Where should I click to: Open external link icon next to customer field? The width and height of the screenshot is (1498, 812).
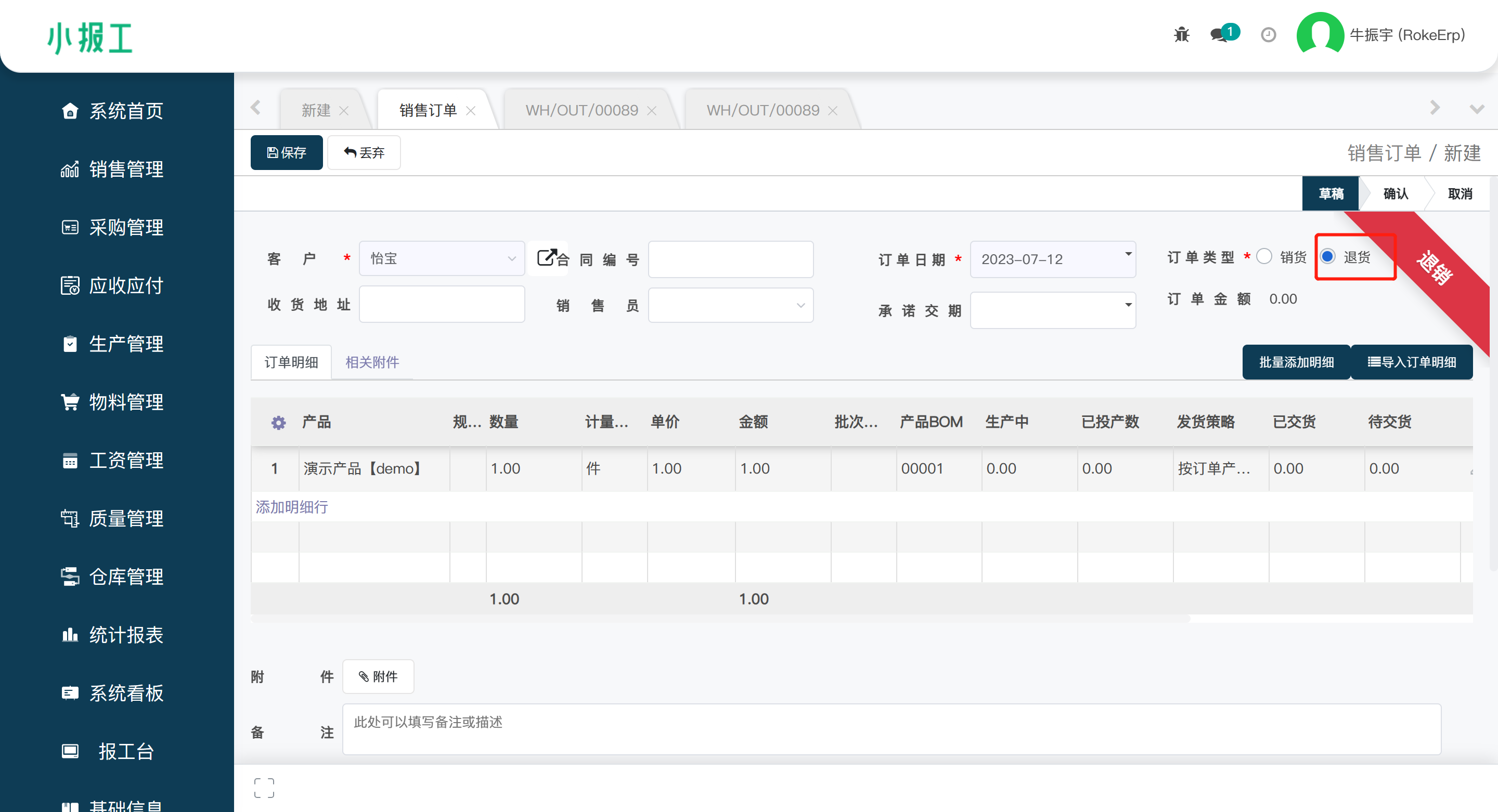(x=546, y=257)
